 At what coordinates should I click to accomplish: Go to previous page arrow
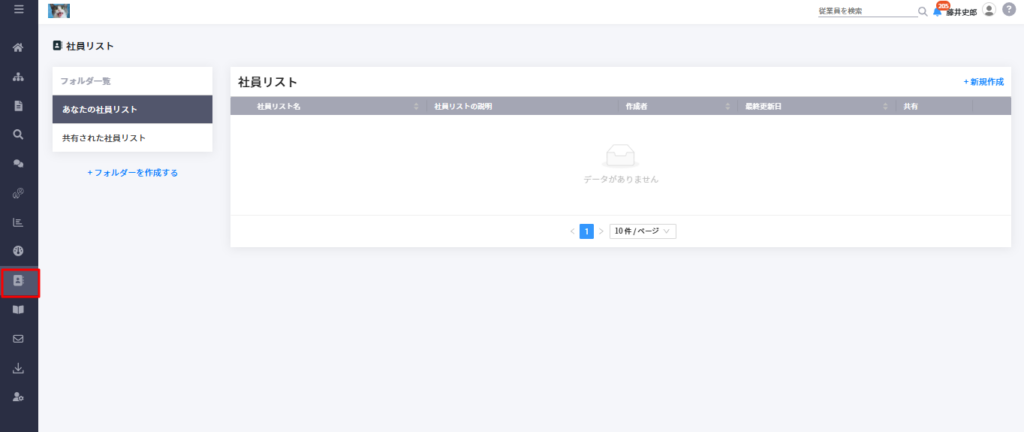572,232
